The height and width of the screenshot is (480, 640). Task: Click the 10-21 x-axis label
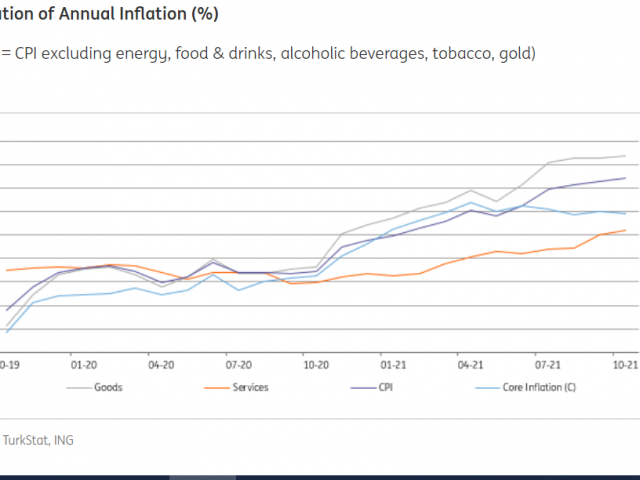click(625, 365)
